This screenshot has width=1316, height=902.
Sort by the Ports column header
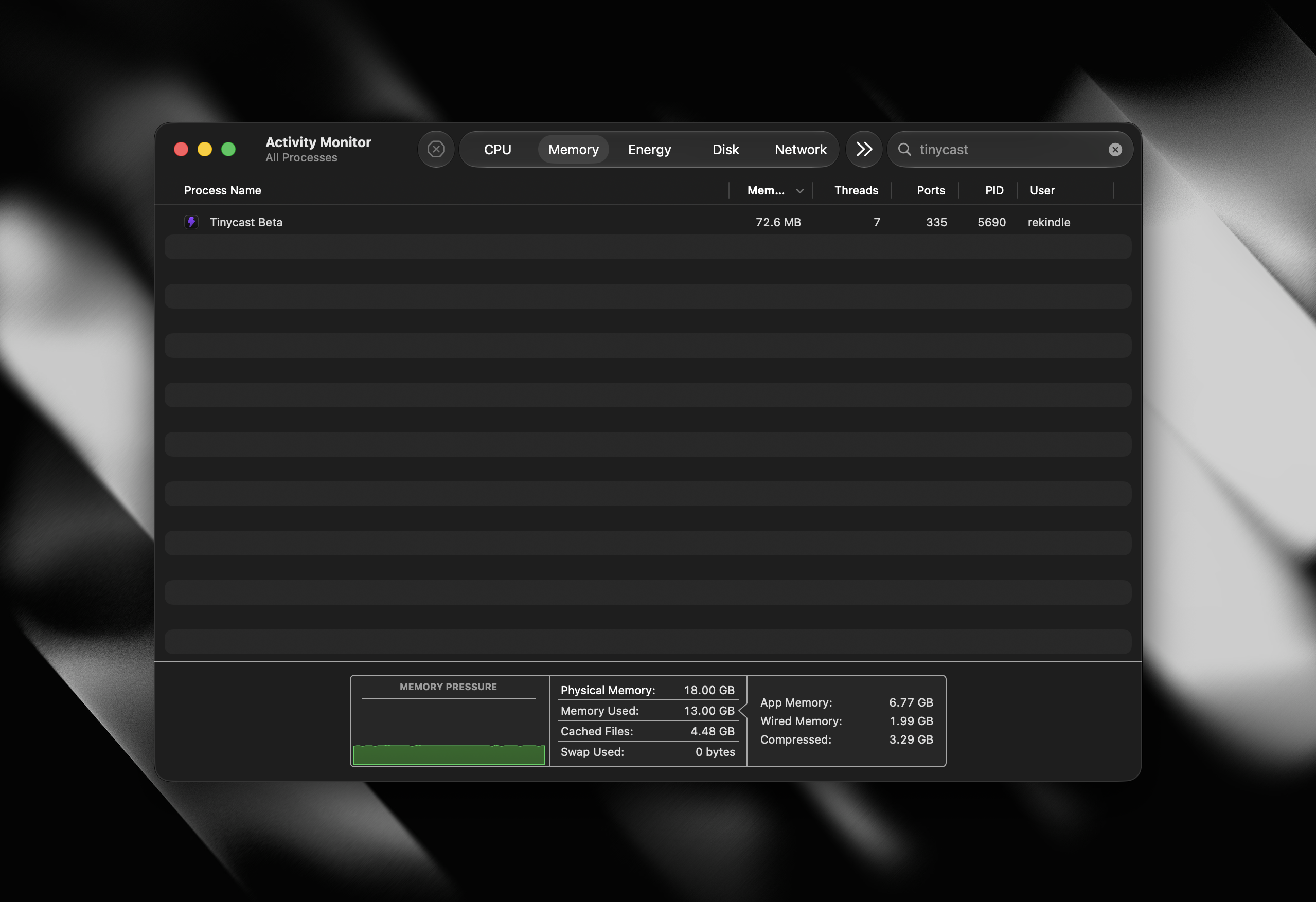931,190
